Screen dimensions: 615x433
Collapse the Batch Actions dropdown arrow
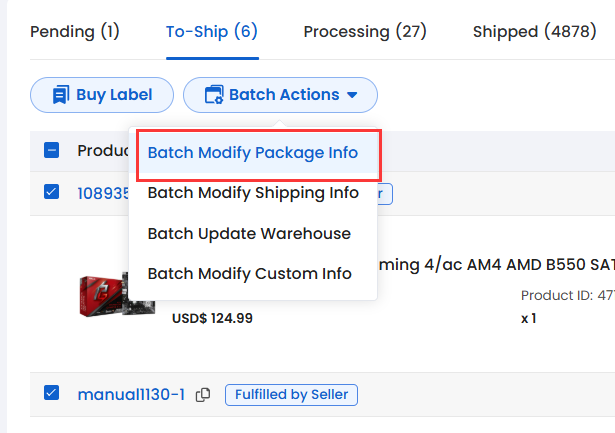(x=352, y=95)
